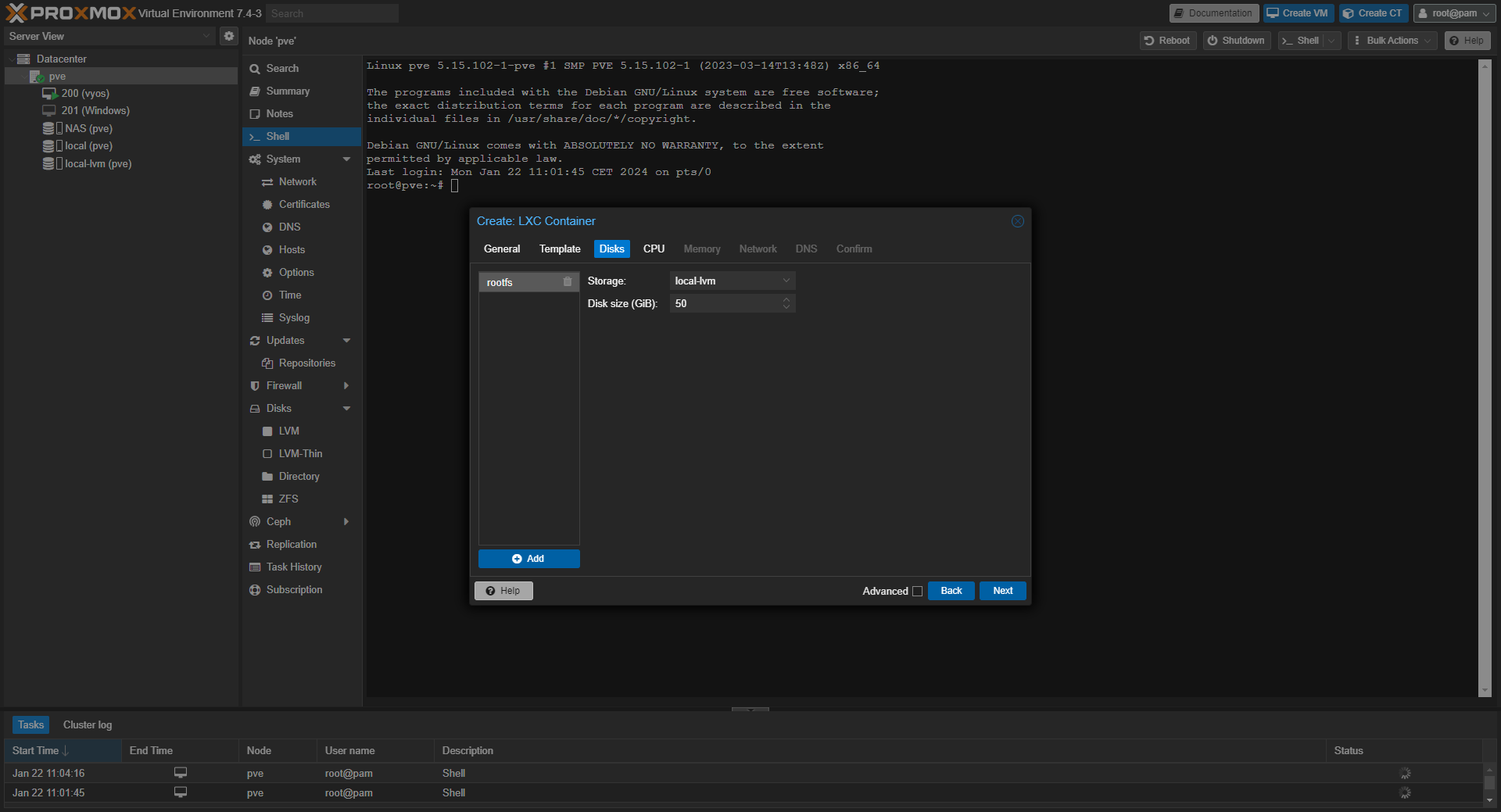Image resolution: width=1501 pixels, height=812 pixels.
Task: Click the Create VM button
Action: [x=1299, y=13]
